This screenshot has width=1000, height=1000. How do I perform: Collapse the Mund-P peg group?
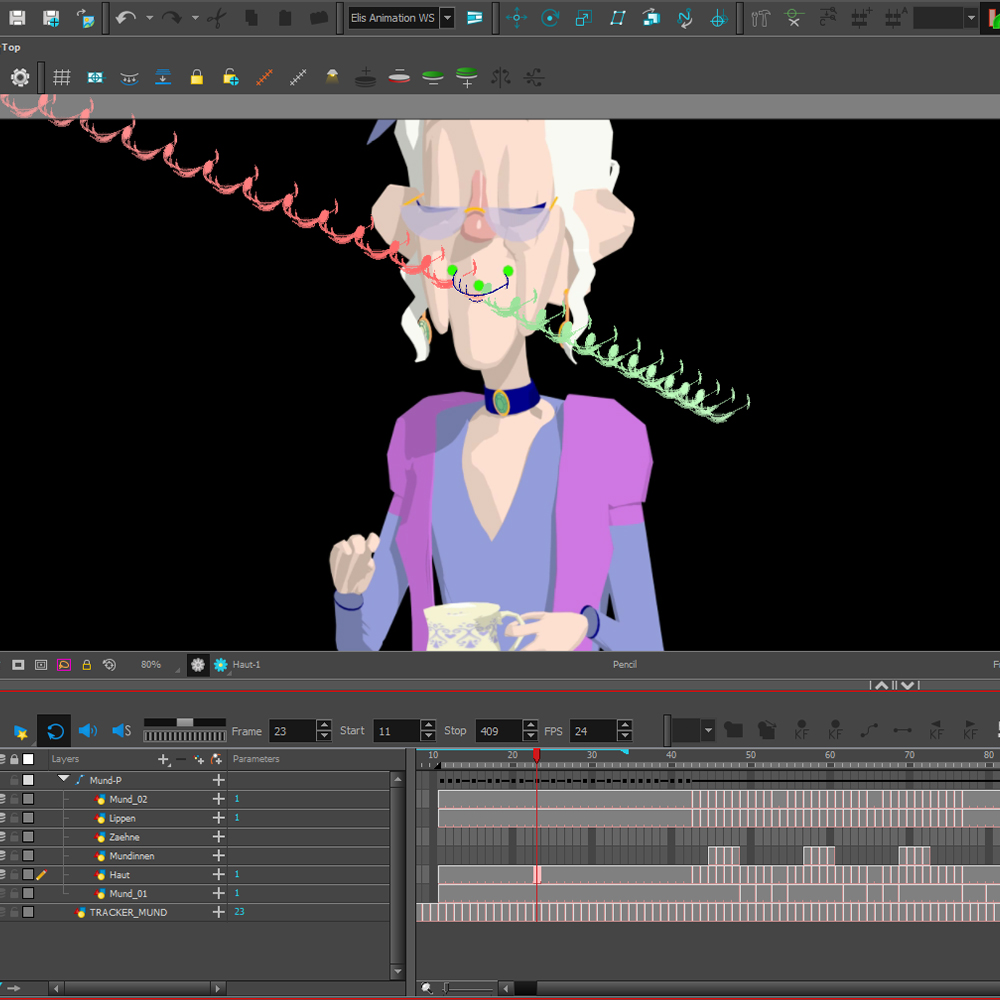tap(63, 779)
